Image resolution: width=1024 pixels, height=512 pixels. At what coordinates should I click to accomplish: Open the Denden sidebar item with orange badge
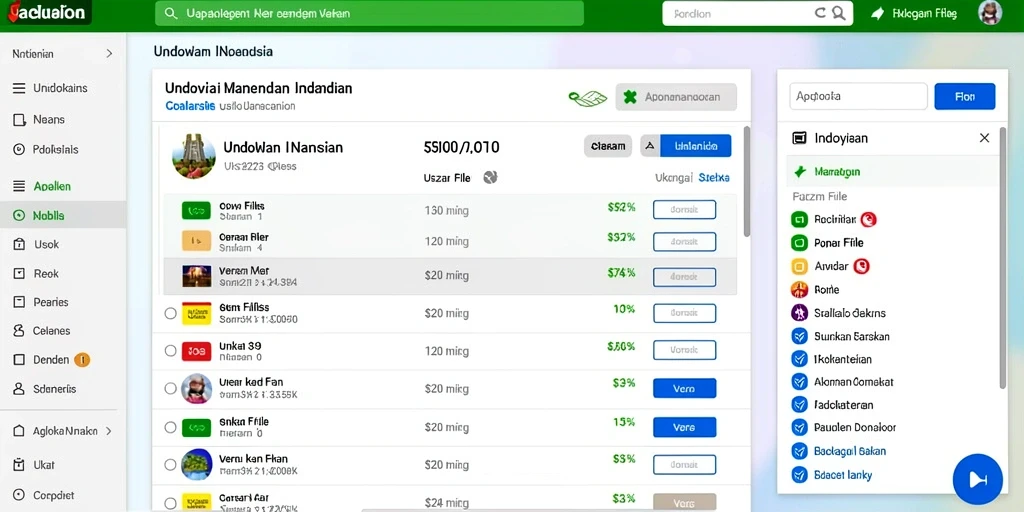pyautogui.click(x=52, y=360)
